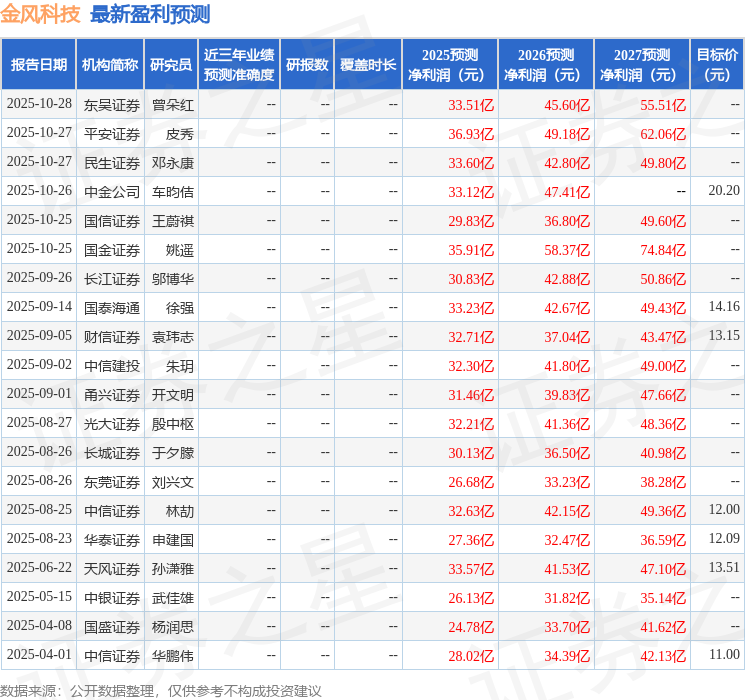The width and height of the screenshot is (745, 700).
Task: Select the 2026预测净利润 column header
Action: pyautogui.click(x=546, y=65)
